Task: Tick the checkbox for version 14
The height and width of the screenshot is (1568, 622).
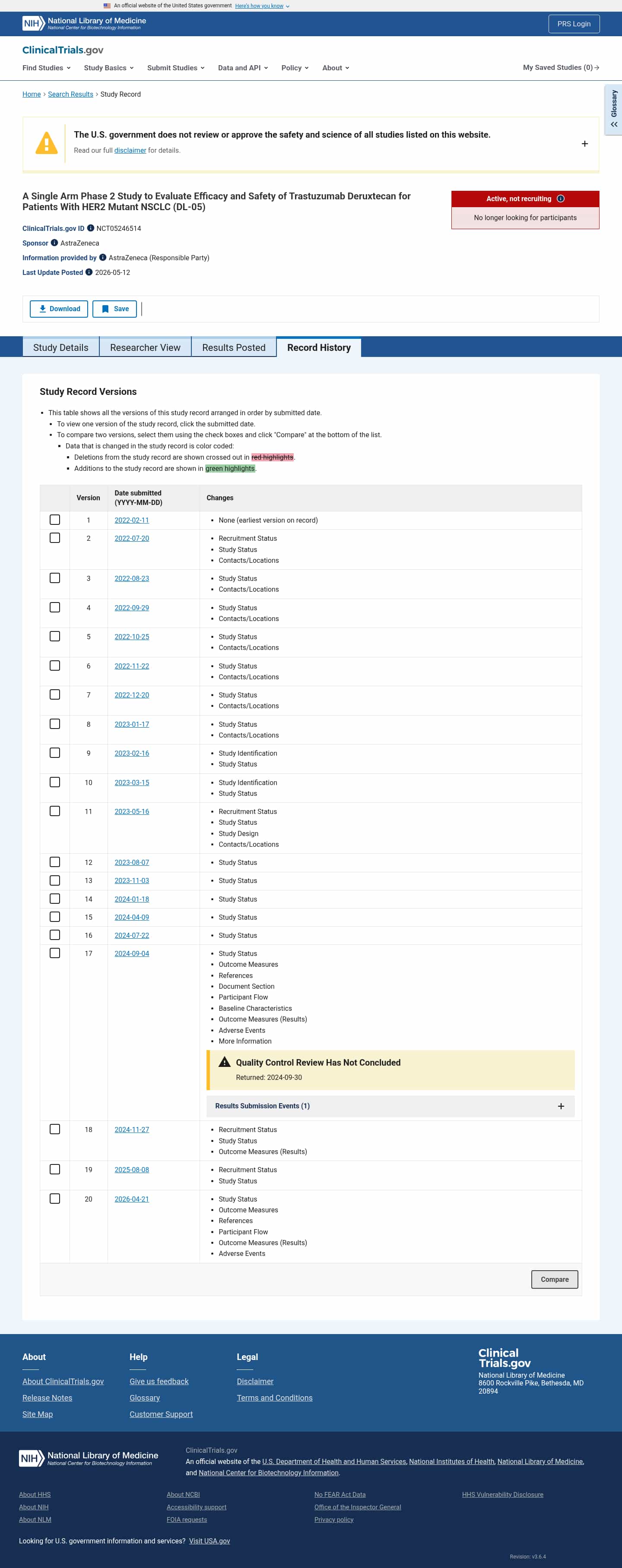Action: pyautogui.click(x=55, y=899)
